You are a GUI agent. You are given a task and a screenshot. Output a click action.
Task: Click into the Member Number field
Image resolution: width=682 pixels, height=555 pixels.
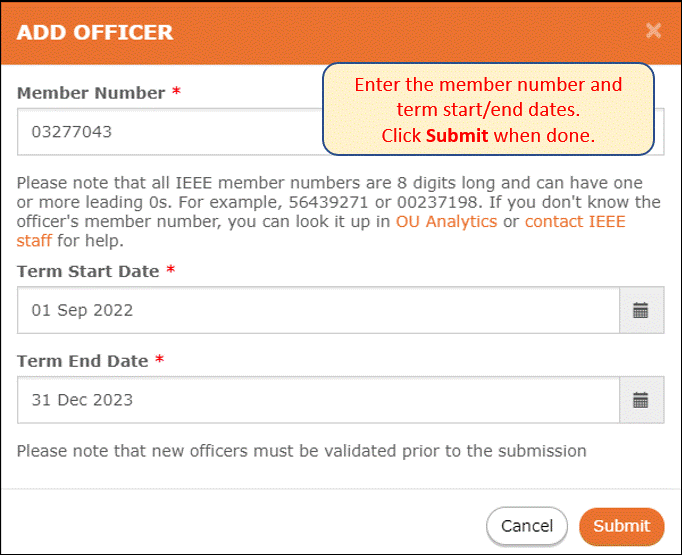point(170,132)
